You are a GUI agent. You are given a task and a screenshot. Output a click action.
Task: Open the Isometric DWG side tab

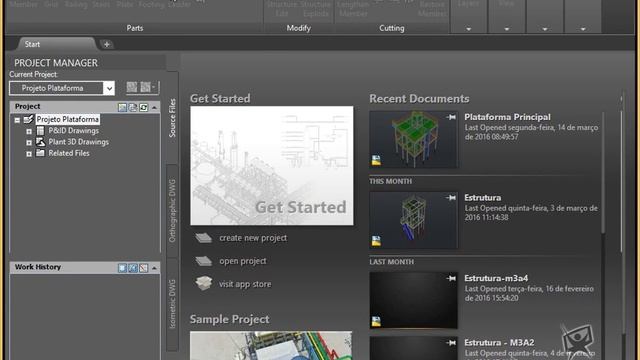pos(172,304)
